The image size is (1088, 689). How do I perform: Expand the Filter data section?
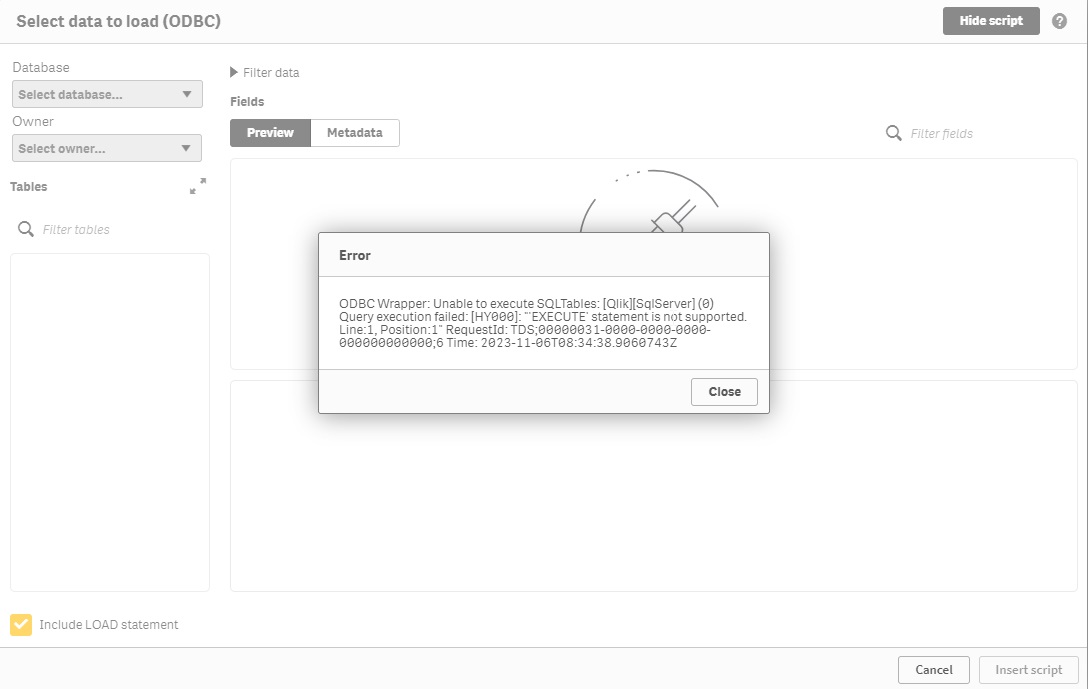265,72
